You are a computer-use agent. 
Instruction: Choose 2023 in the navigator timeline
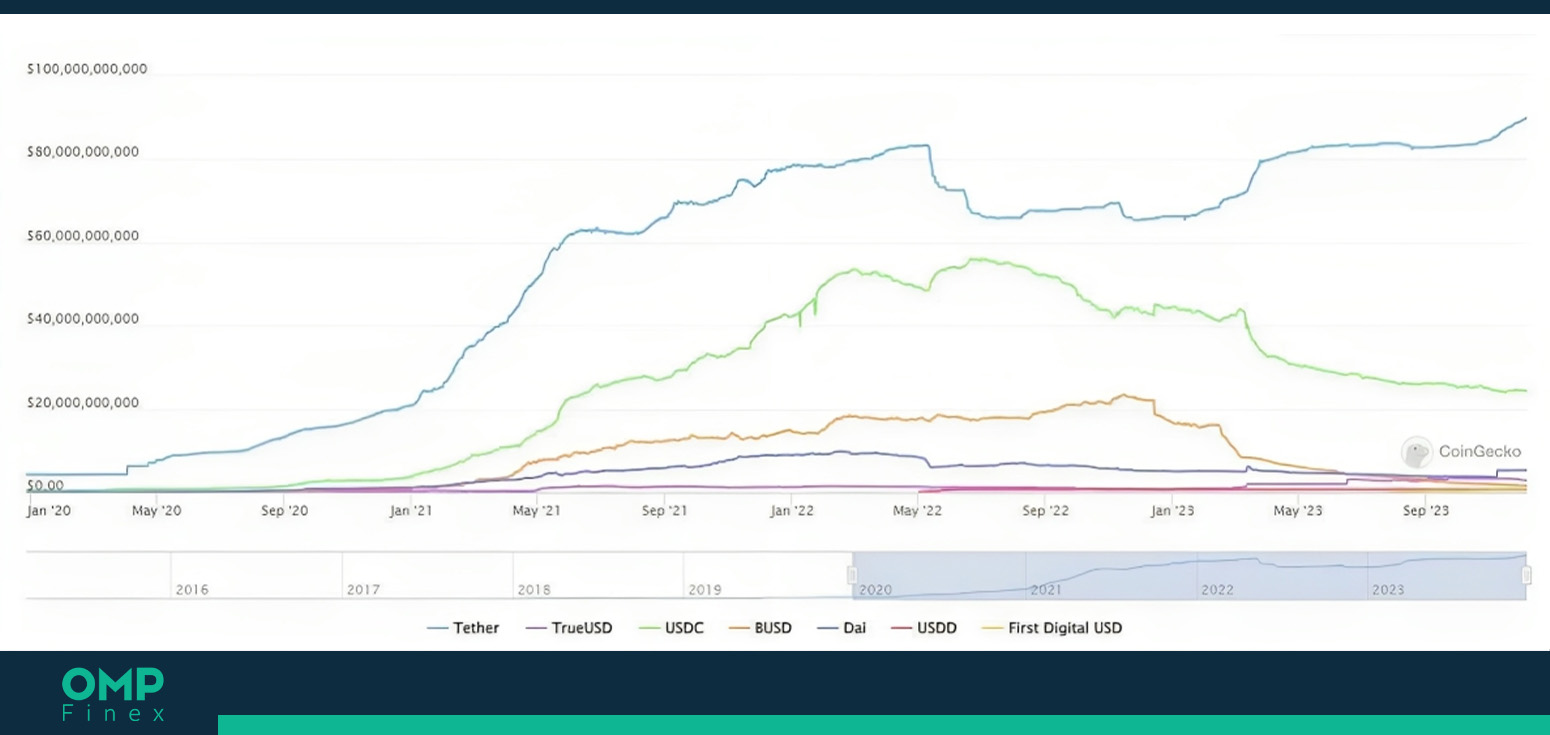(x=1388, y=590)
